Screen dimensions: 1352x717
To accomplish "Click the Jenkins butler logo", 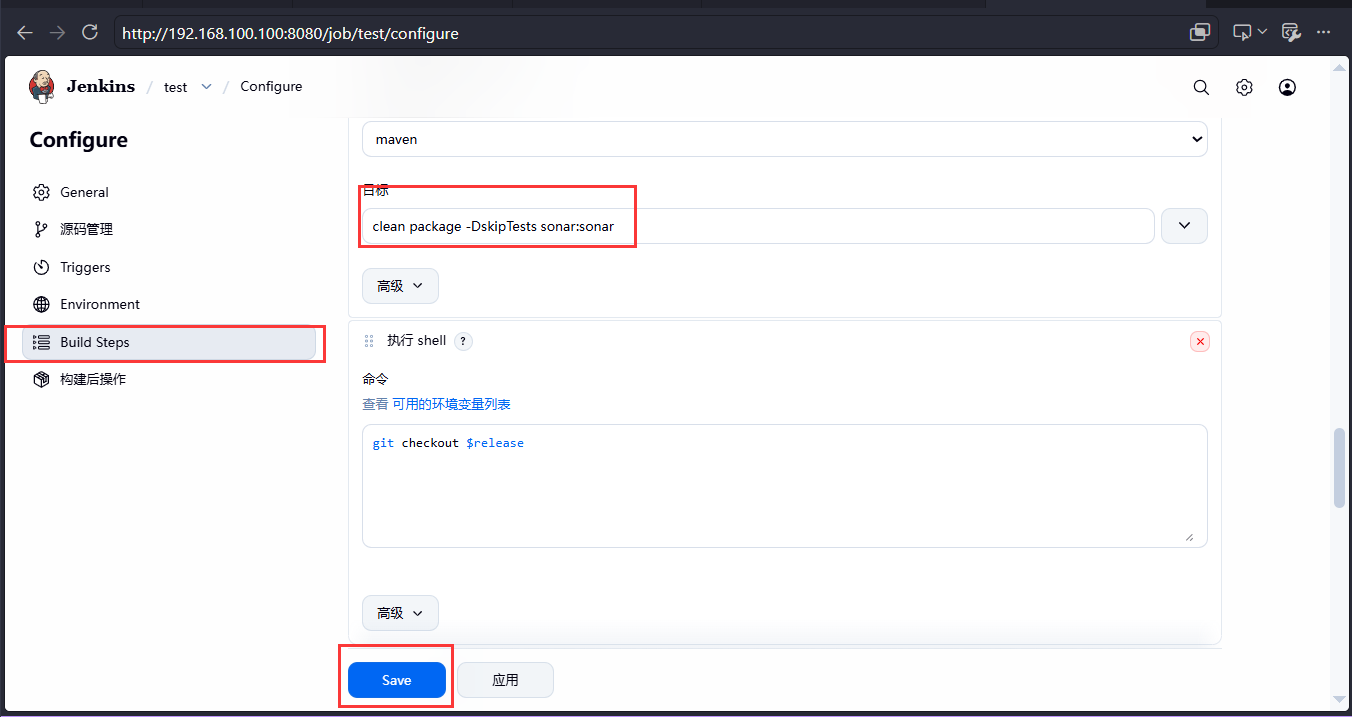I will click(x=42, y=86).
